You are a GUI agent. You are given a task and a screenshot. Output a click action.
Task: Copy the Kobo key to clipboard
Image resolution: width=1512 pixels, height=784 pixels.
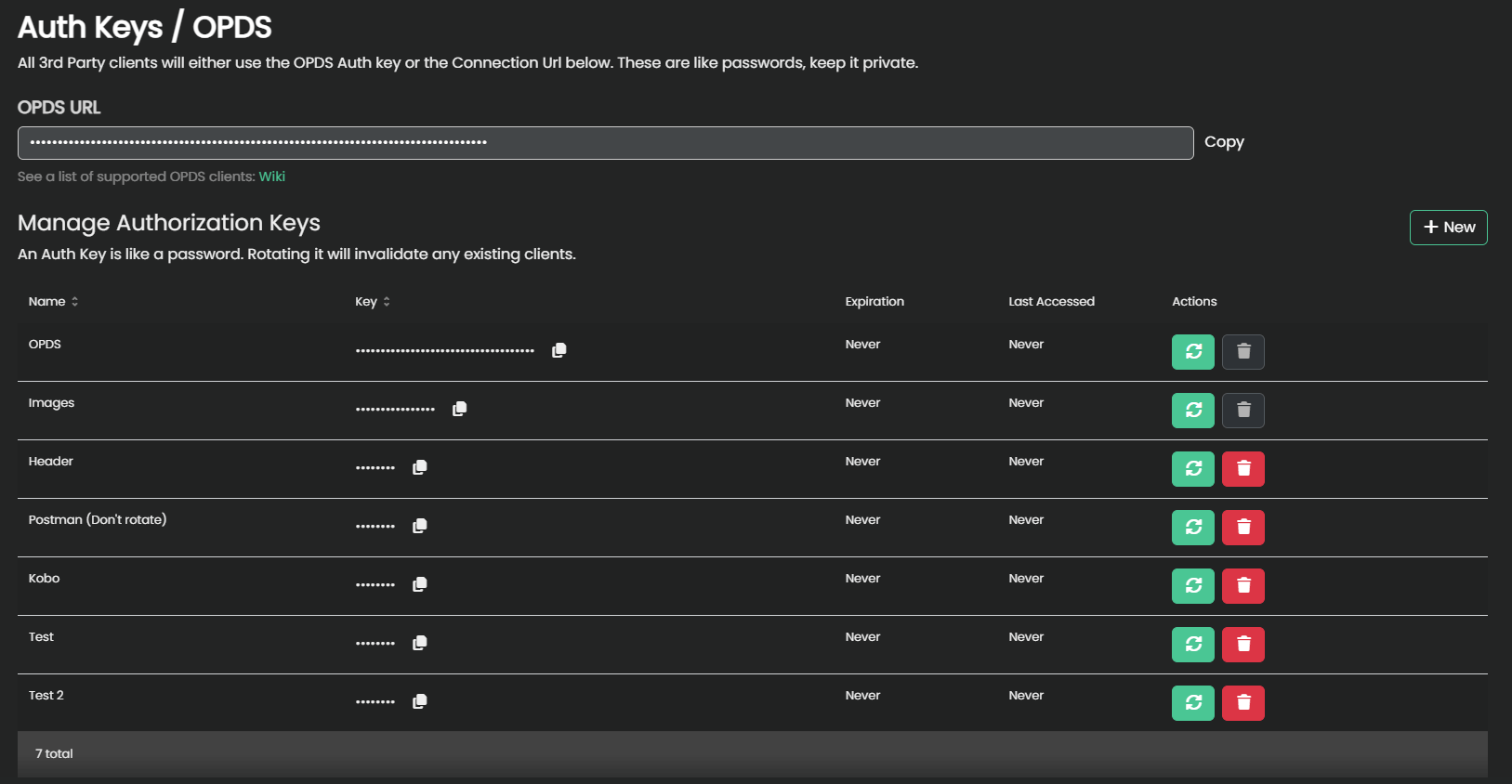[420, 584]
